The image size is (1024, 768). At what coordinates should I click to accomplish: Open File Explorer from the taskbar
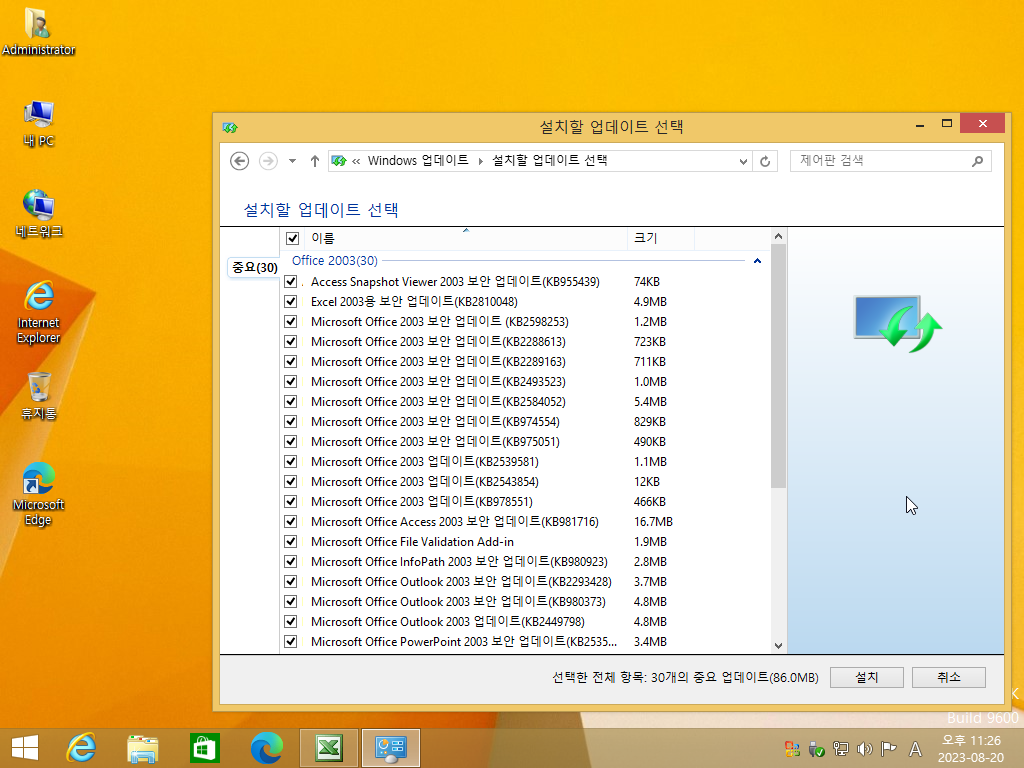[142, 748]
